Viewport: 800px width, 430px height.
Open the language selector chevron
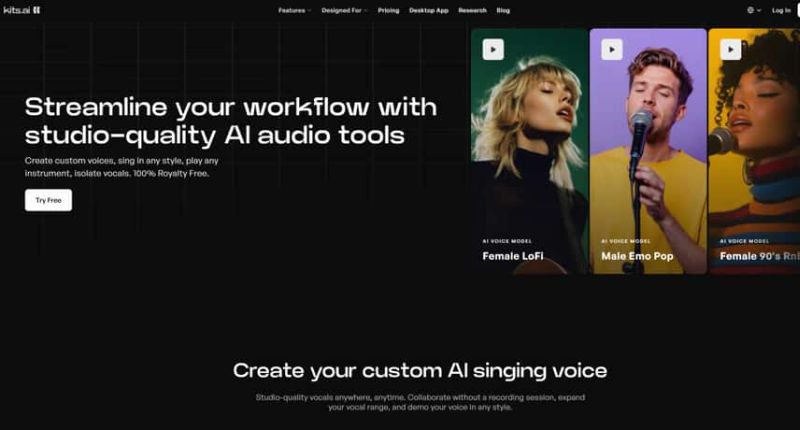(759, 10)
